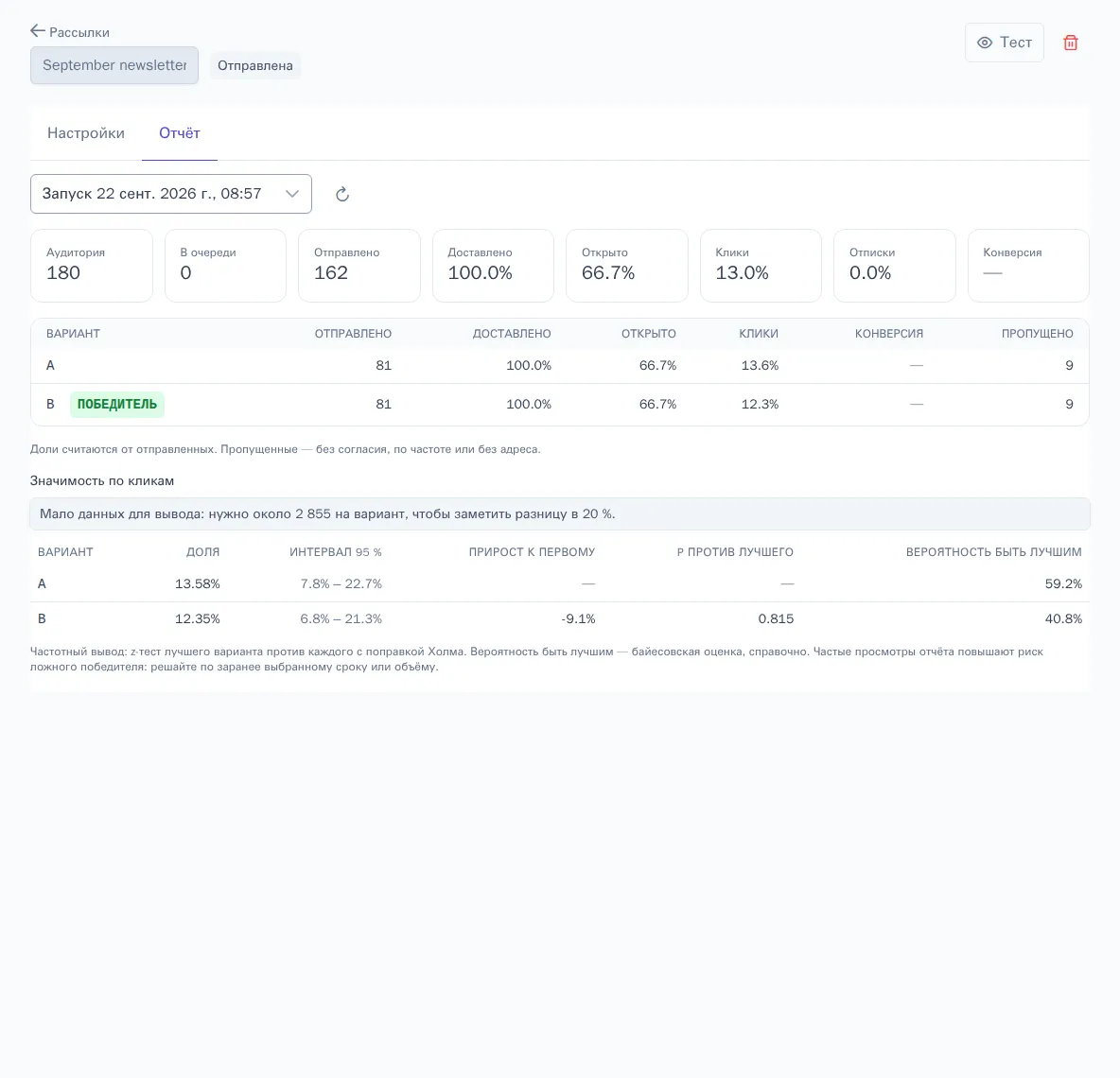1120x1078 pixels.
Task: Click the back arrow next to Рассылки
Action: [38, 30]
